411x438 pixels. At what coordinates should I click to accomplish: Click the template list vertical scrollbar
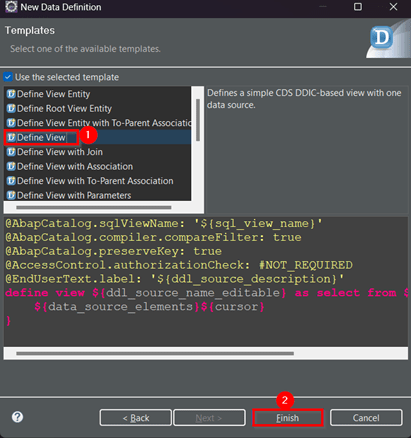point(198,120)
